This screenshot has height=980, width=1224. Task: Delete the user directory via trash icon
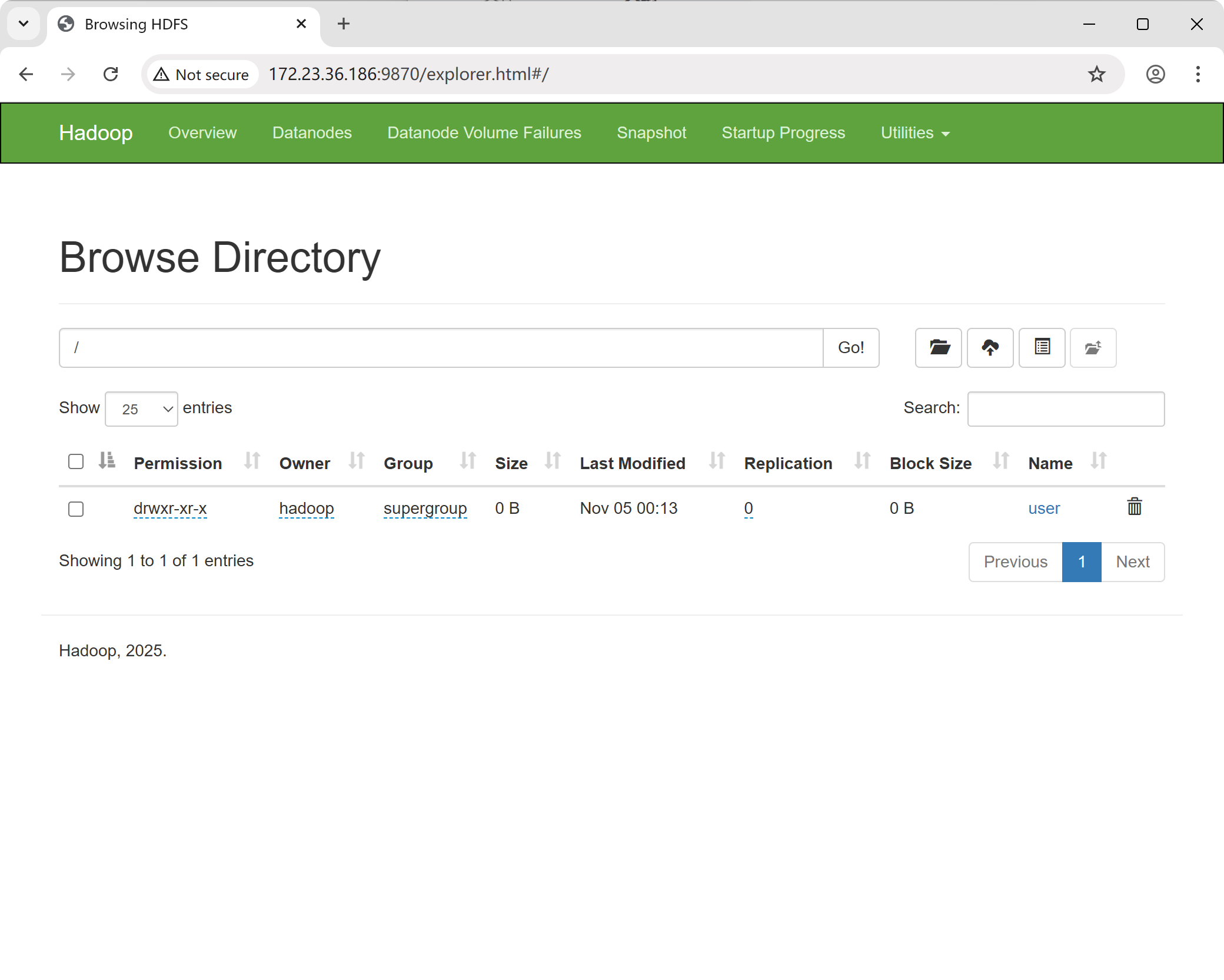point(1134,507)
